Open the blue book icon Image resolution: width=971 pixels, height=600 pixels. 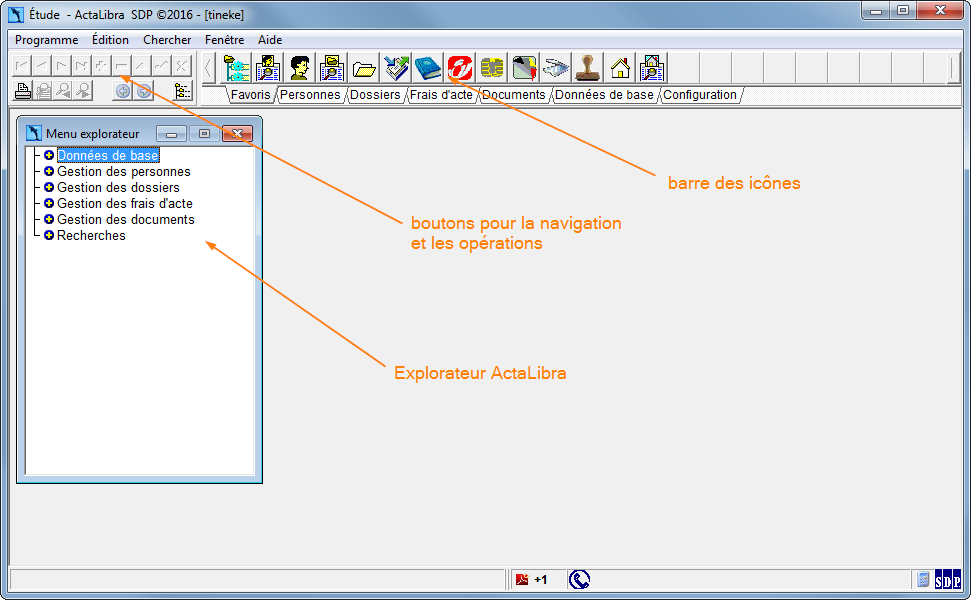(x=428, y=68)
